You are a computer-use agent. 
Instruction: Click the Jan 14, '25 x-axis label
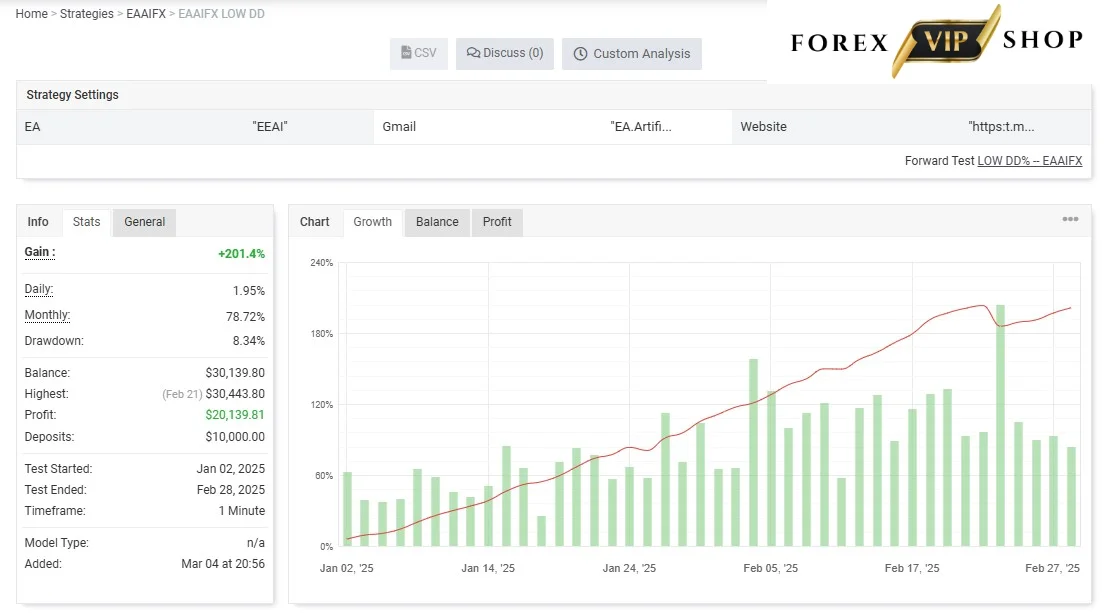(488, 568)
